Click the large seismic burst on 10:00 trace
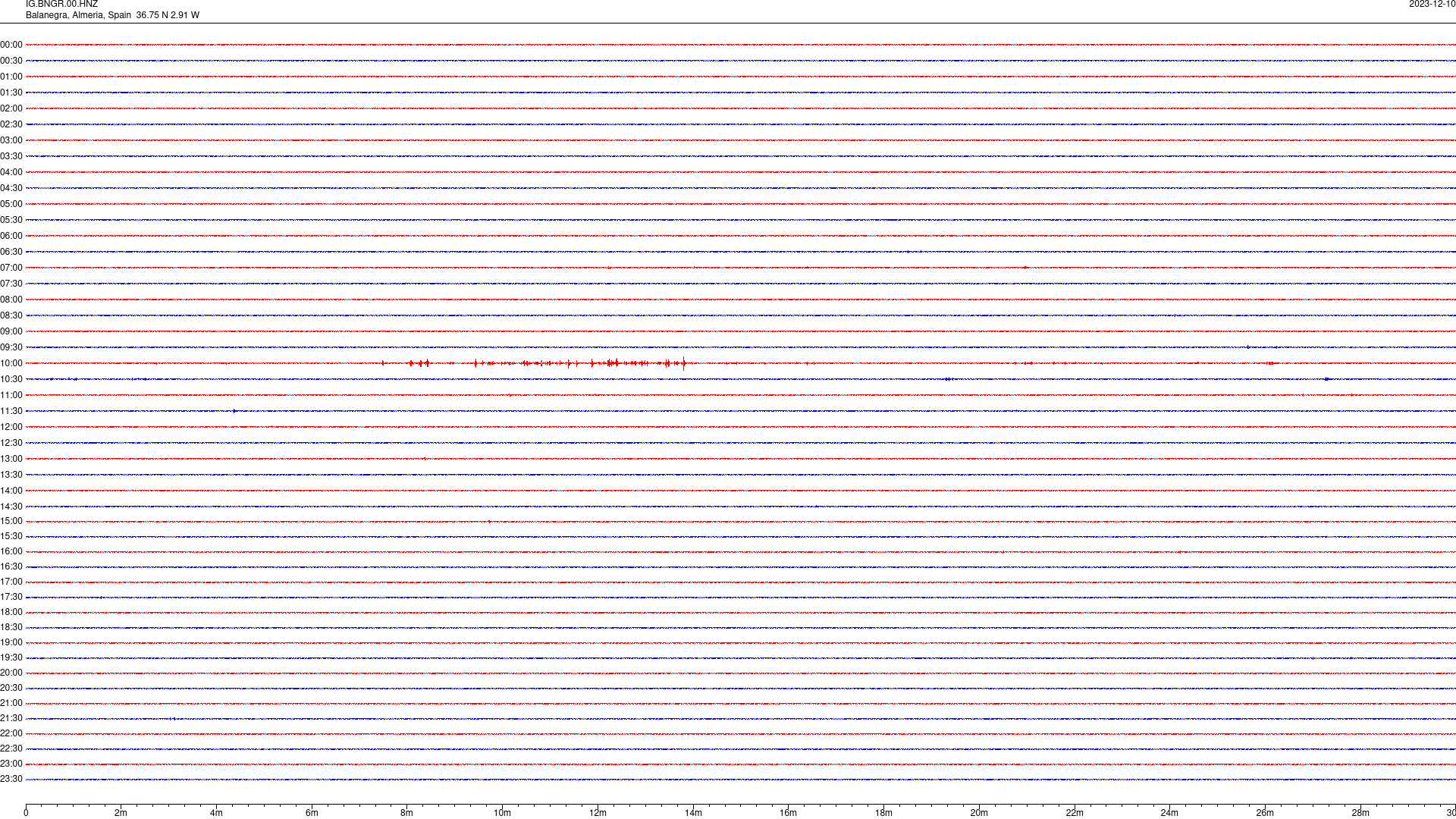Screen dimensions: 1456x819 [x=538, y=363]
